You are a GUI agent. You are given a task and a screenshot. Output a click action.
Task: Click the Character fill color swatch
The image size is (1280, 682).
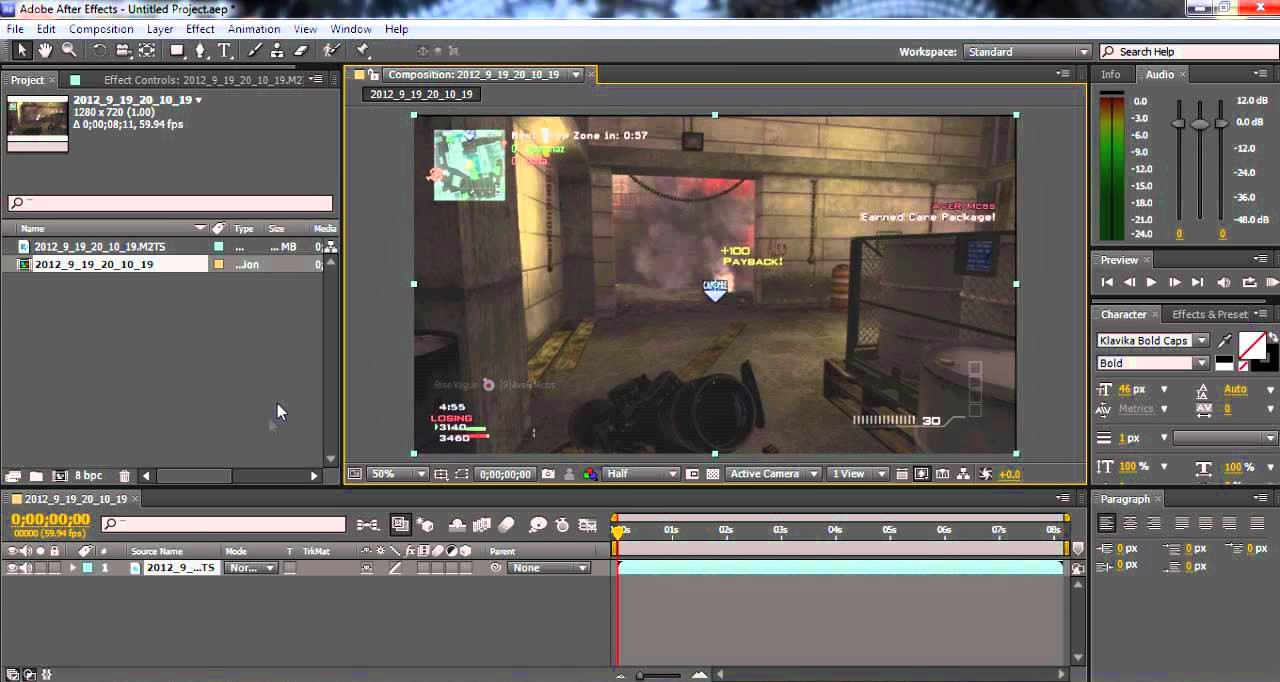coord(1253,345)
